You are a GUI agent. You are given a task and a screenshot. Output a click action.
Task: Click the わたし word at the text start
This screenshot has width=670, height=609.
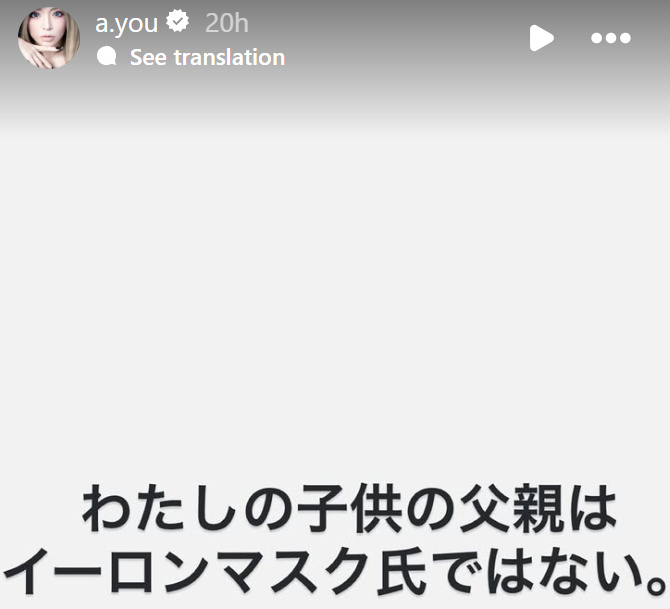tap(160, 508)
